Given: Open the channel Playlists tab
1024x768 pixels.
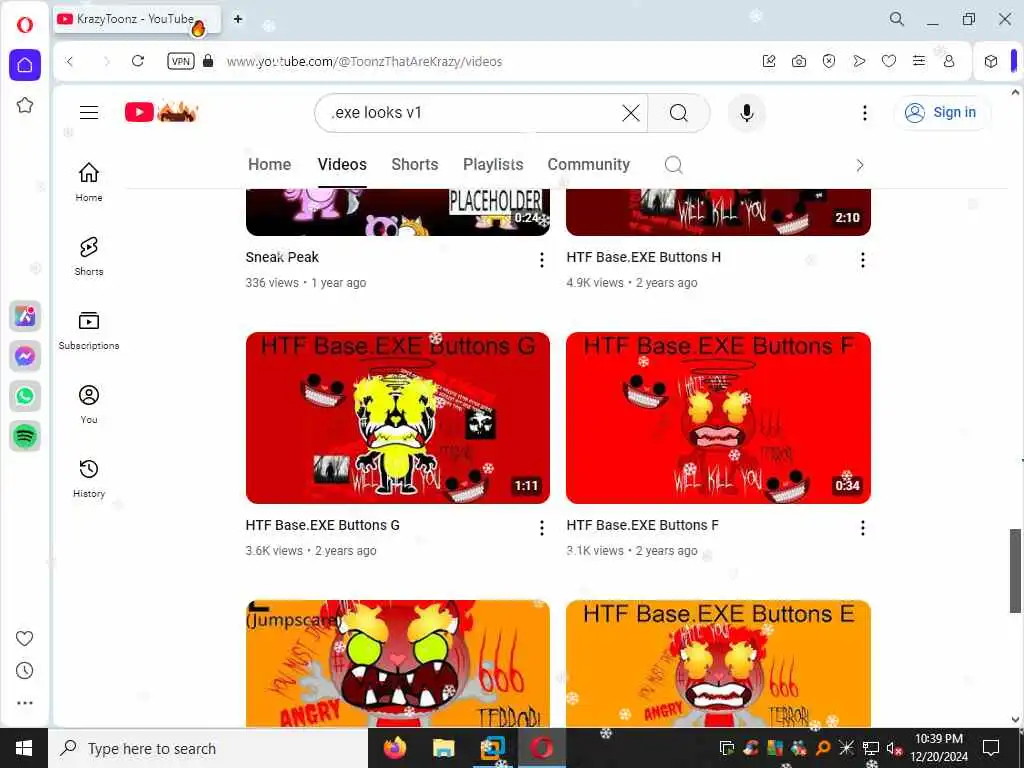Looking at the screenshot, I should coord(493,165).
